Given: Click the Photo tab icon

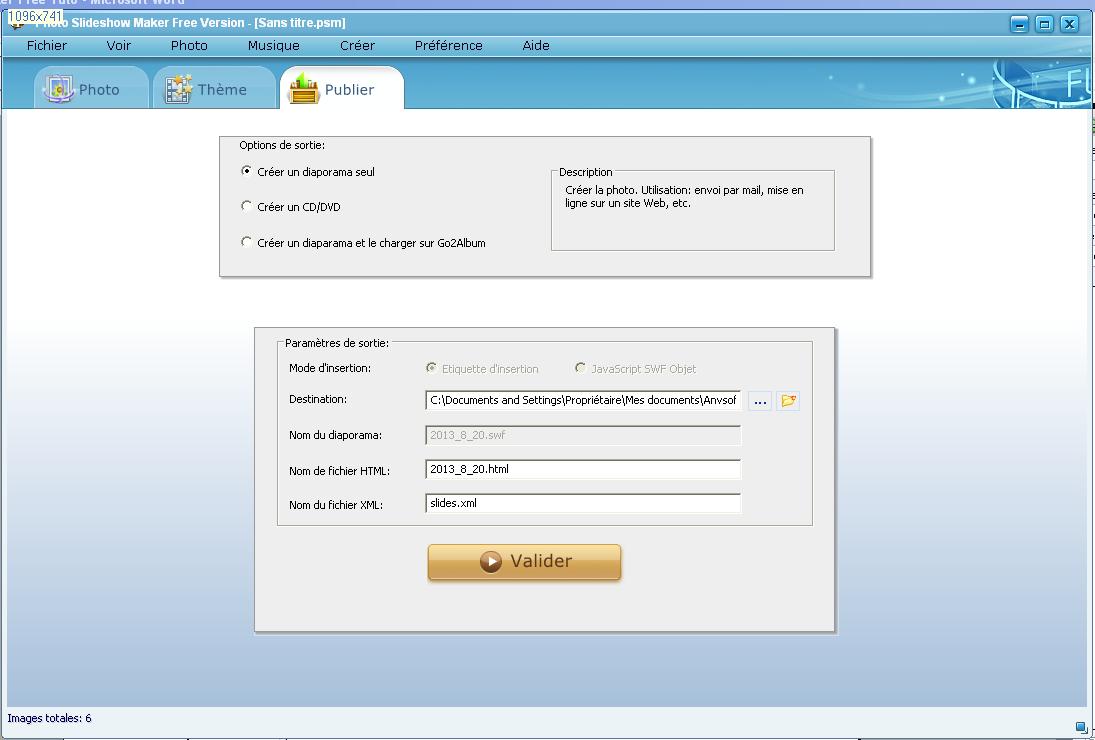Looking at the screenshot, I should click(58, 89).
